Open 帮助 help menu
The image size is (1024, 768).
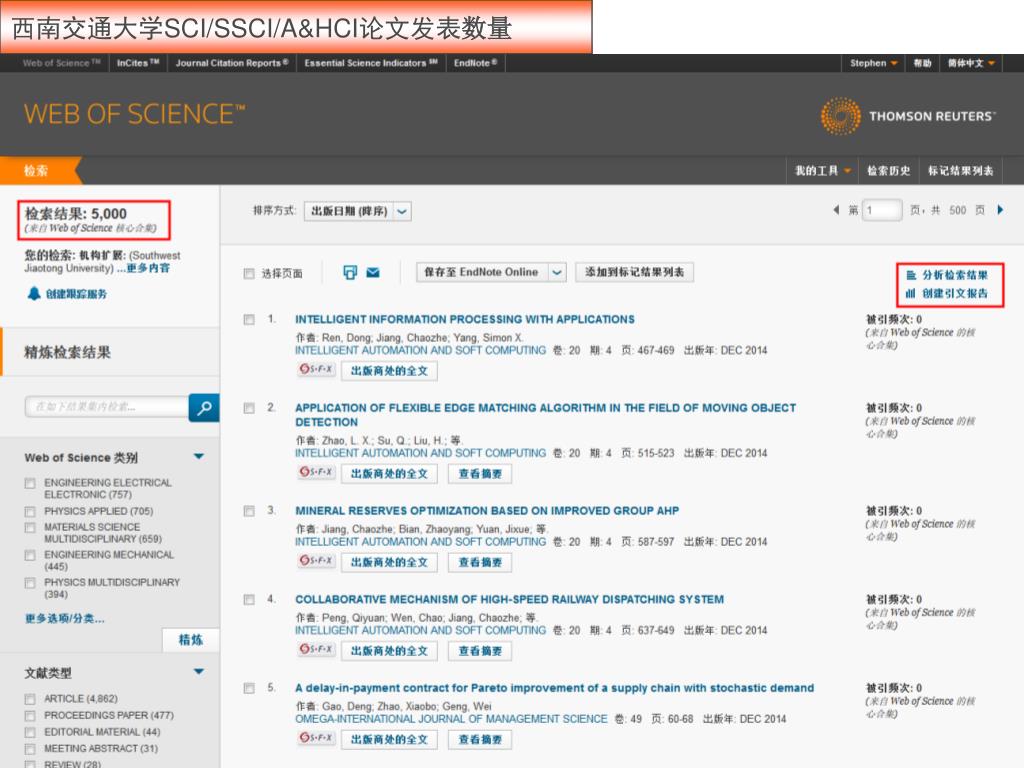(x=922, y=63)
